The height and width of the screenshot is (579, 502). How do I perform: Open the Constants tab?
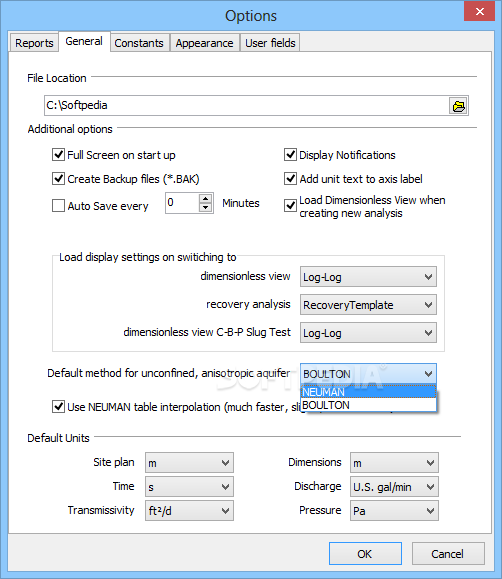pos(139,43)
